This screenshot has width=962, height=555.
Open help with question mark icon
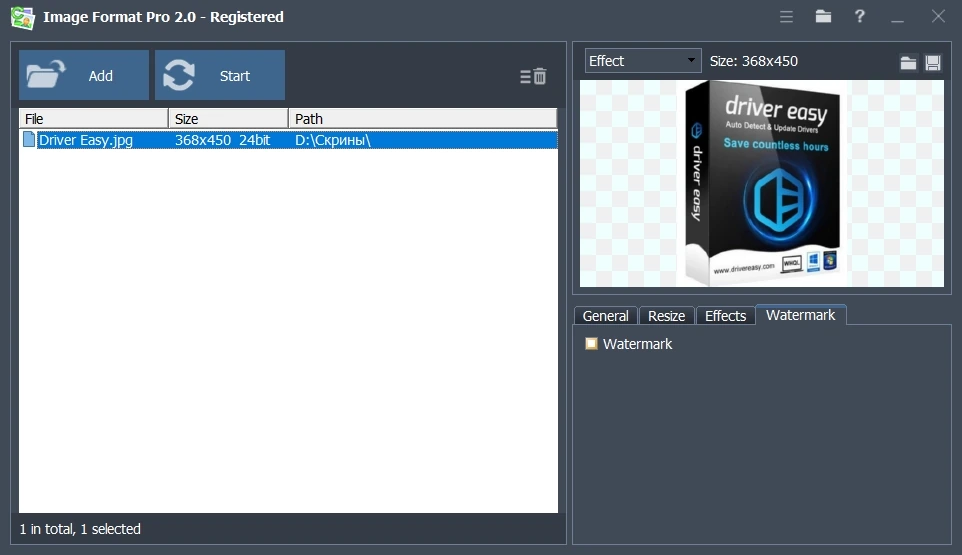pos(860,17)
